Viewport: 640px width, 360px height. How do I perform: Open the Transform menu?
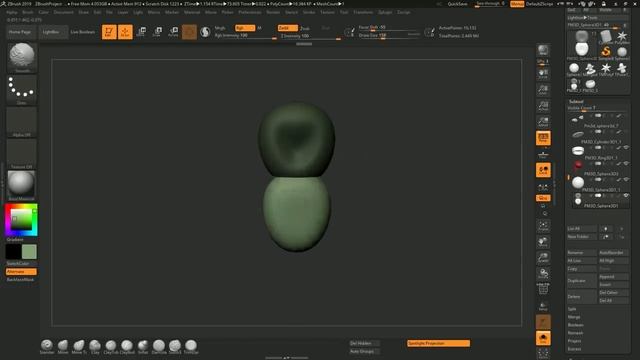pos(363,12)
